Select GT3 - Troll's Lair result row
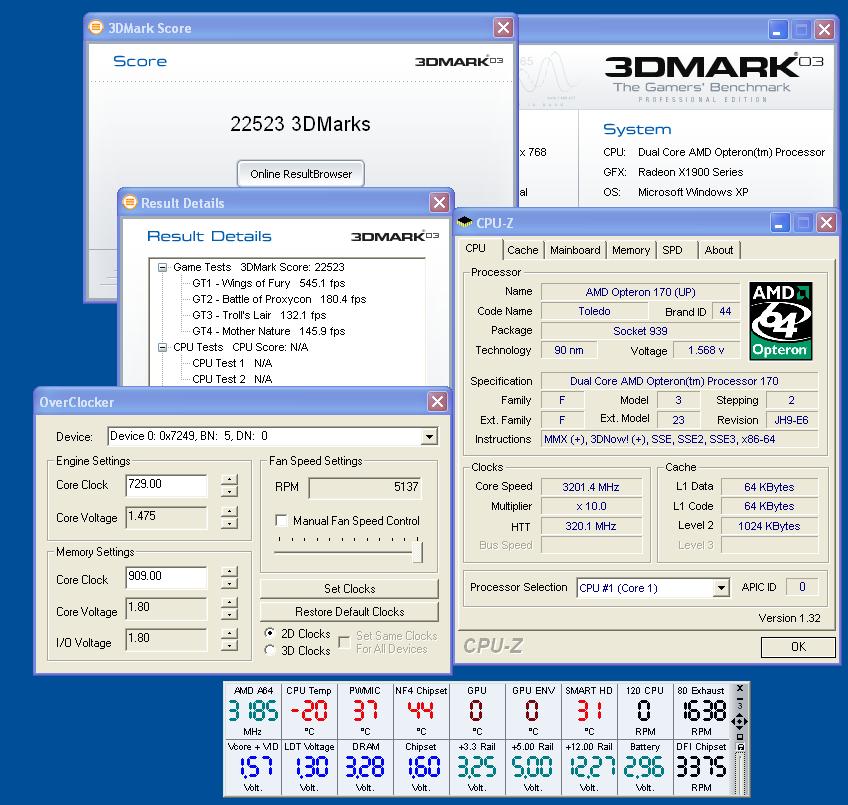 point(259,315)
